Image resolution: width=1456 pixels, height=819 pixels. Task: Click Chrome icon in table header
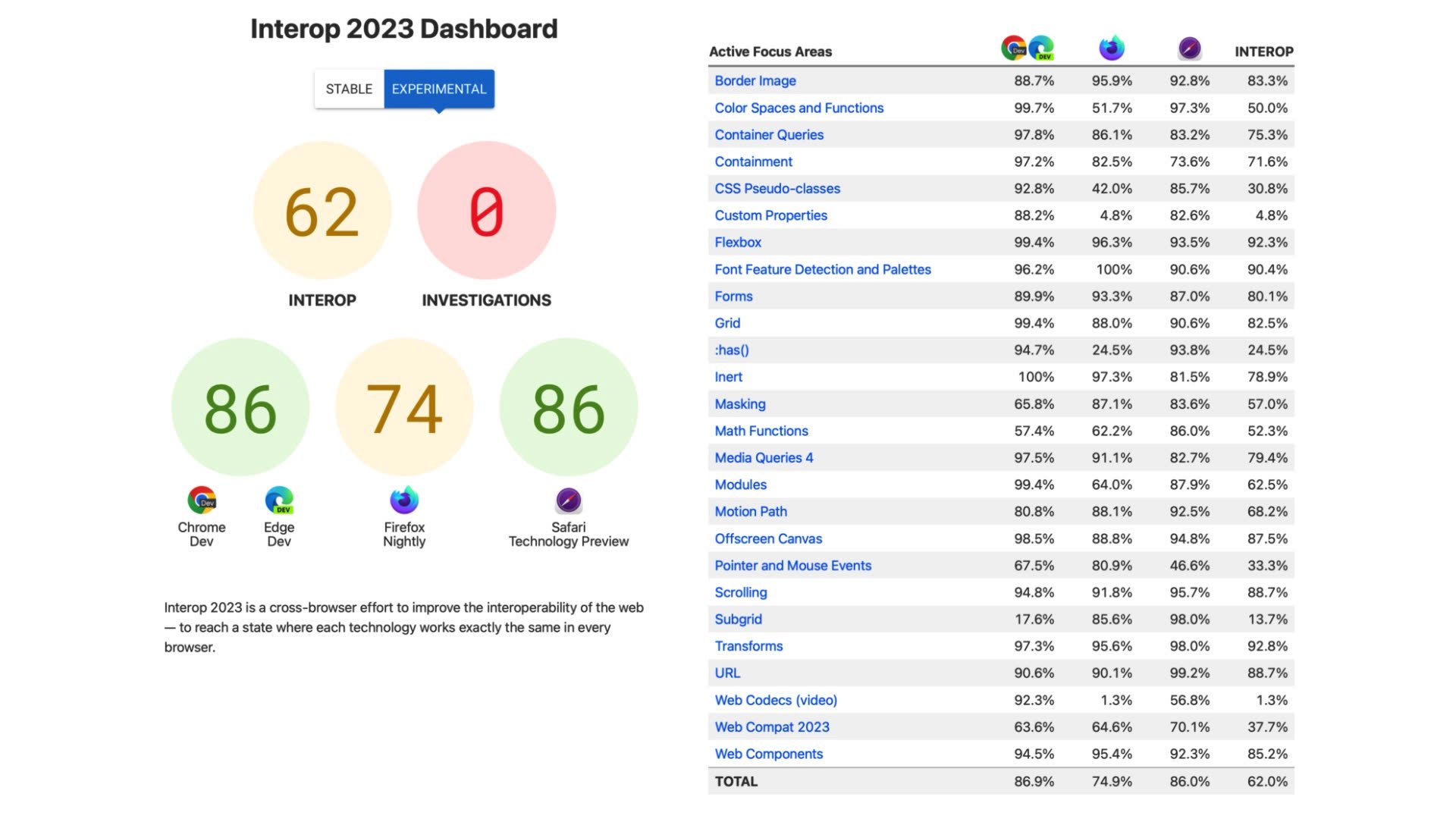point(1014,49)
